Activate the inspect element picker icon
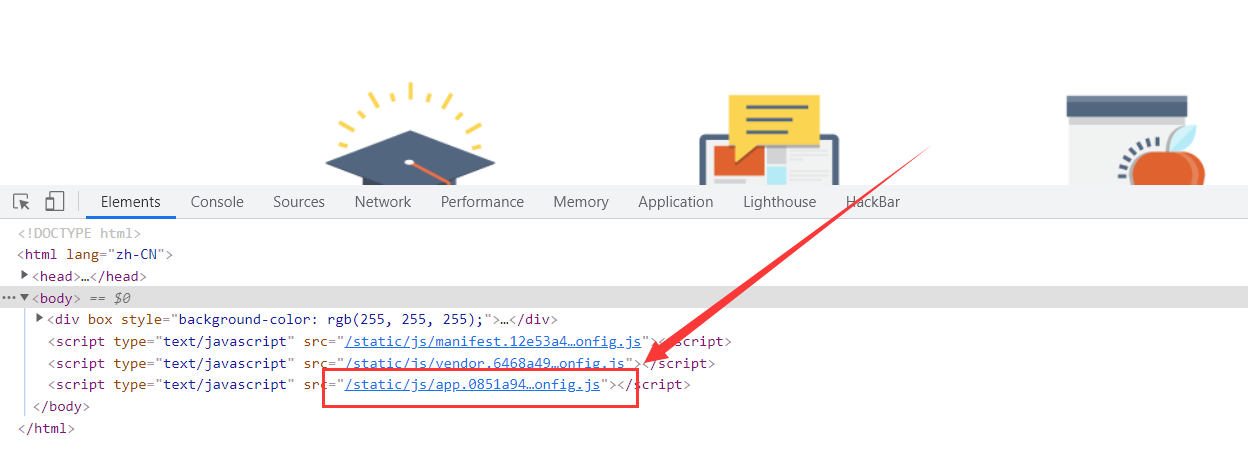 point(21,202)
